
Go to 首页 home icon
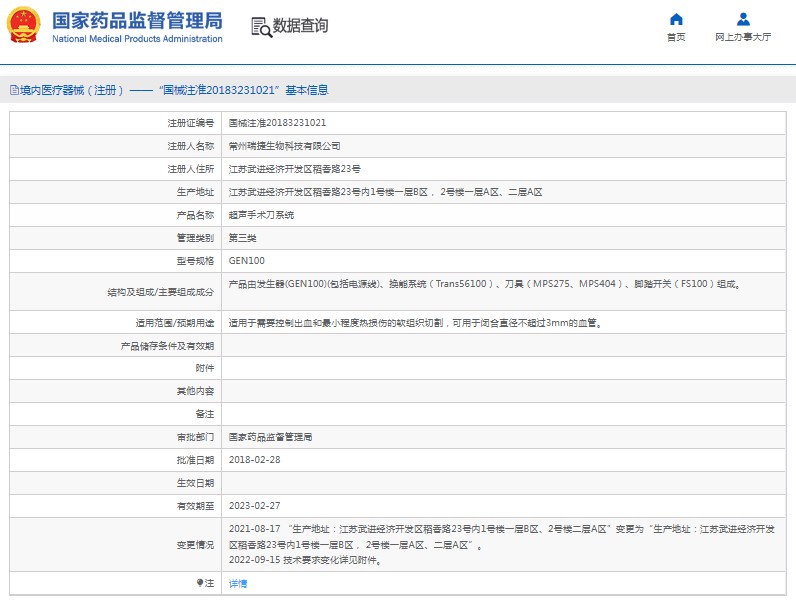pos(676,19)
